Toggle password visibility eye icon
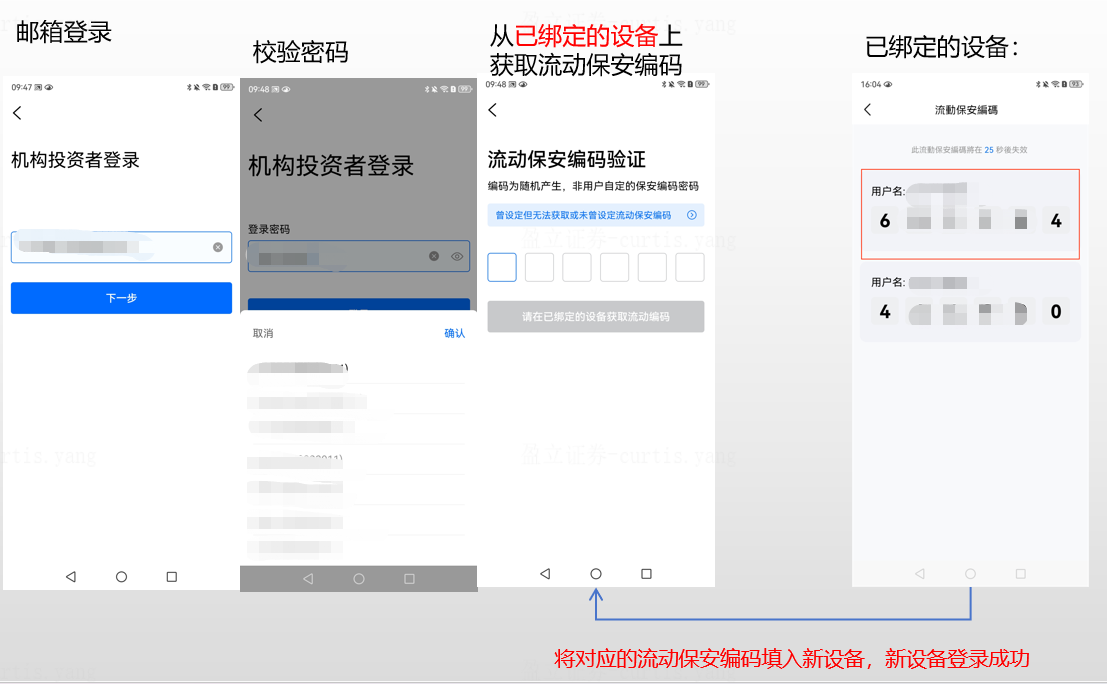 [457, 256]
